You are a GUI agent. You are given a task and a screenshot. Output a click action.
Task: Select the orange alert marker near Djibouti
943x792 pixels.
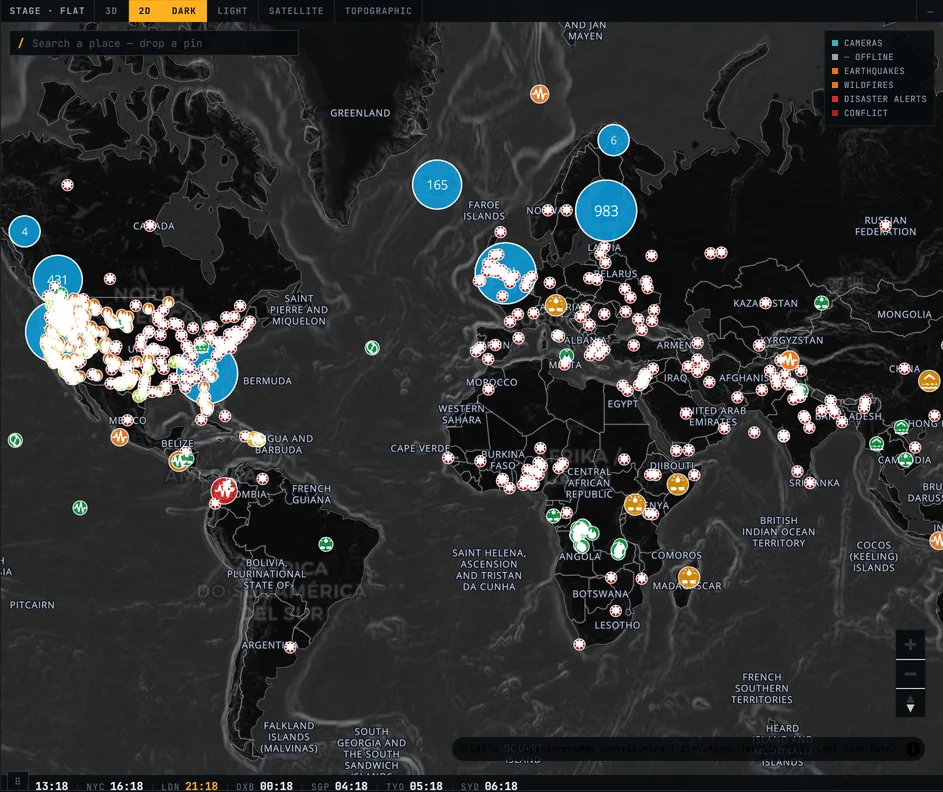pos(678,484)
